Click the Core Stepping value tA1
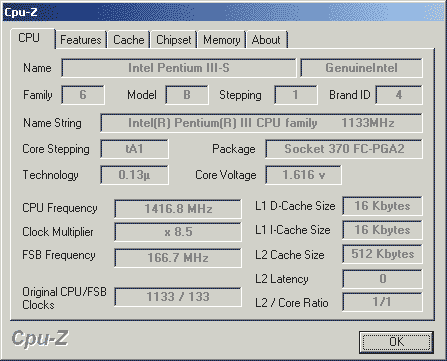 [134, 149]
